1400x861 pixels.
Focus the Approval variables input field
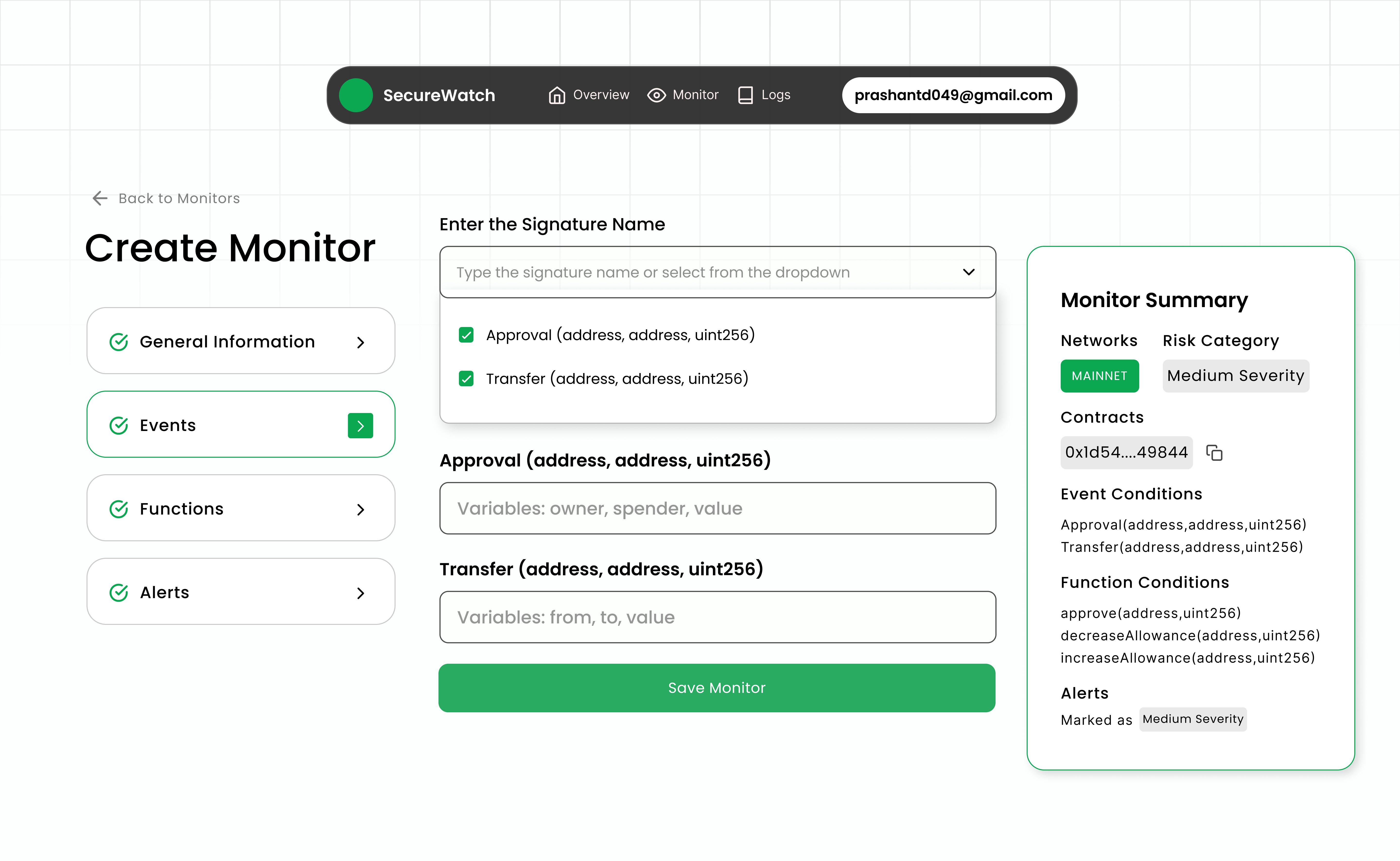click(x=718, y=508)
